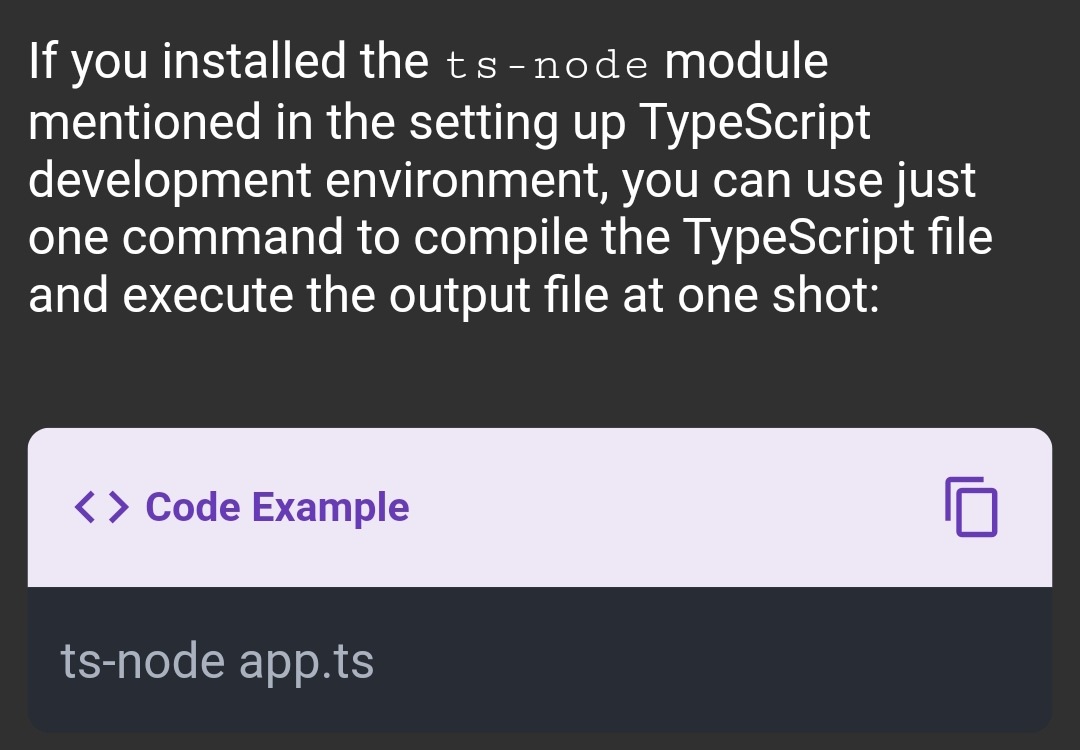The width and height of the screenshot is (1080, 750).
Task: Click 'output' in the last paragraph line
Action: point(459,297)
